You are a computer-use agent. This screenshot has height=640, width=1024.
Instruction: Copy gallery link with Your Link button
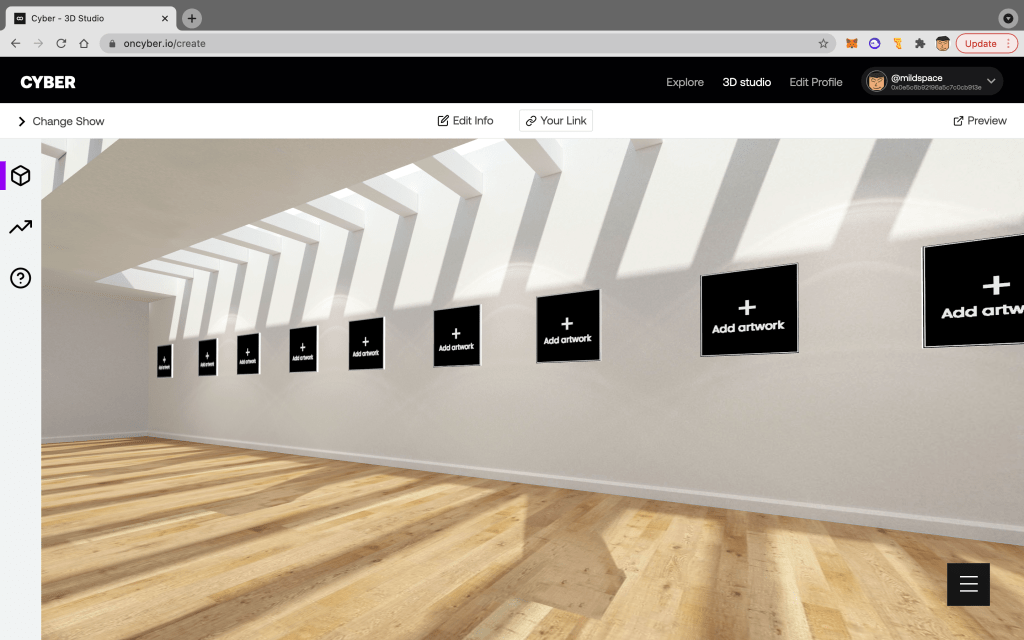coord(556,121)
